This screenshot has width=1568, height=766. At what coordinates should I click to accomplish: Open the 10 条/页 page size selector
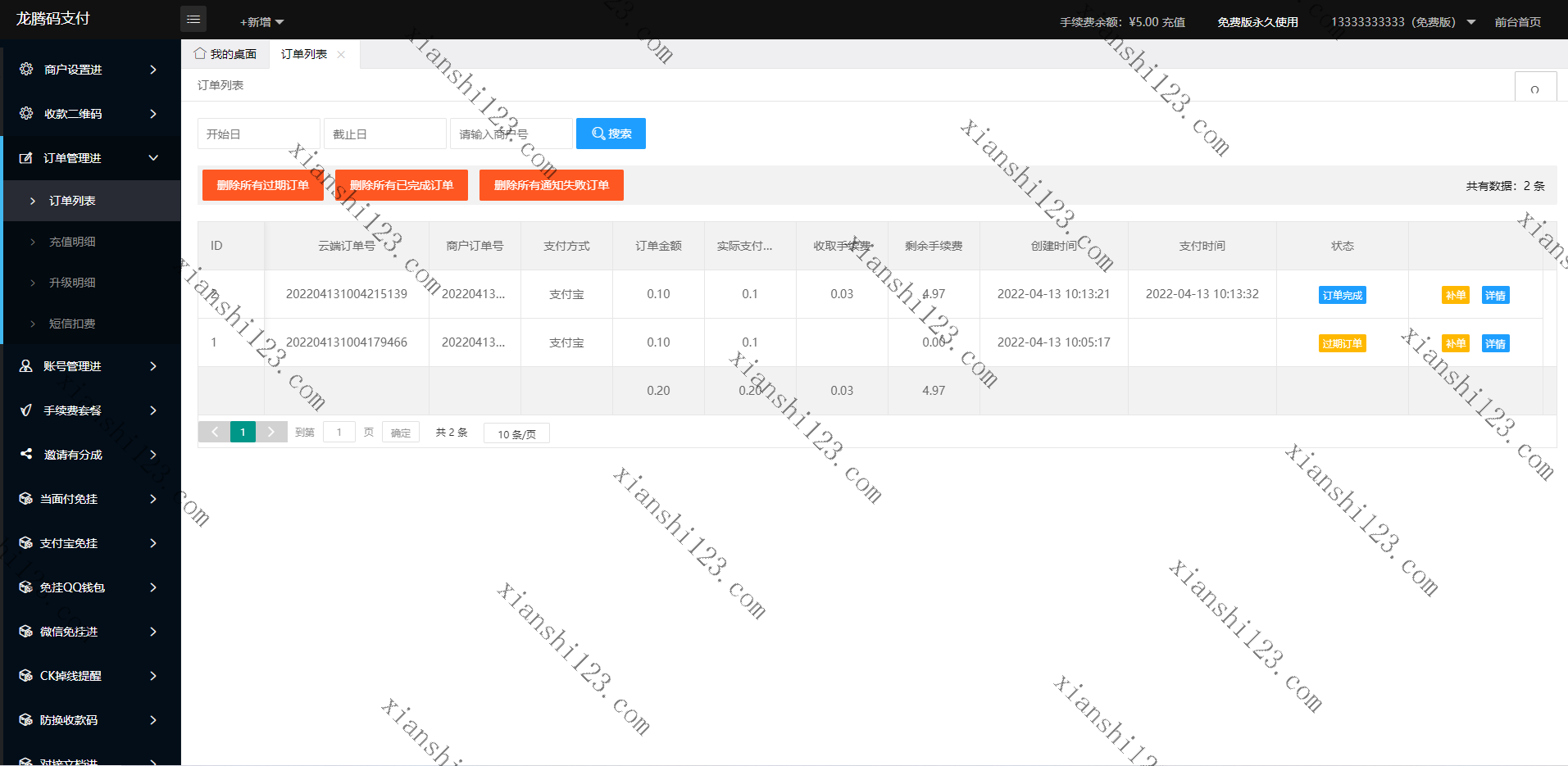[516, 433]
